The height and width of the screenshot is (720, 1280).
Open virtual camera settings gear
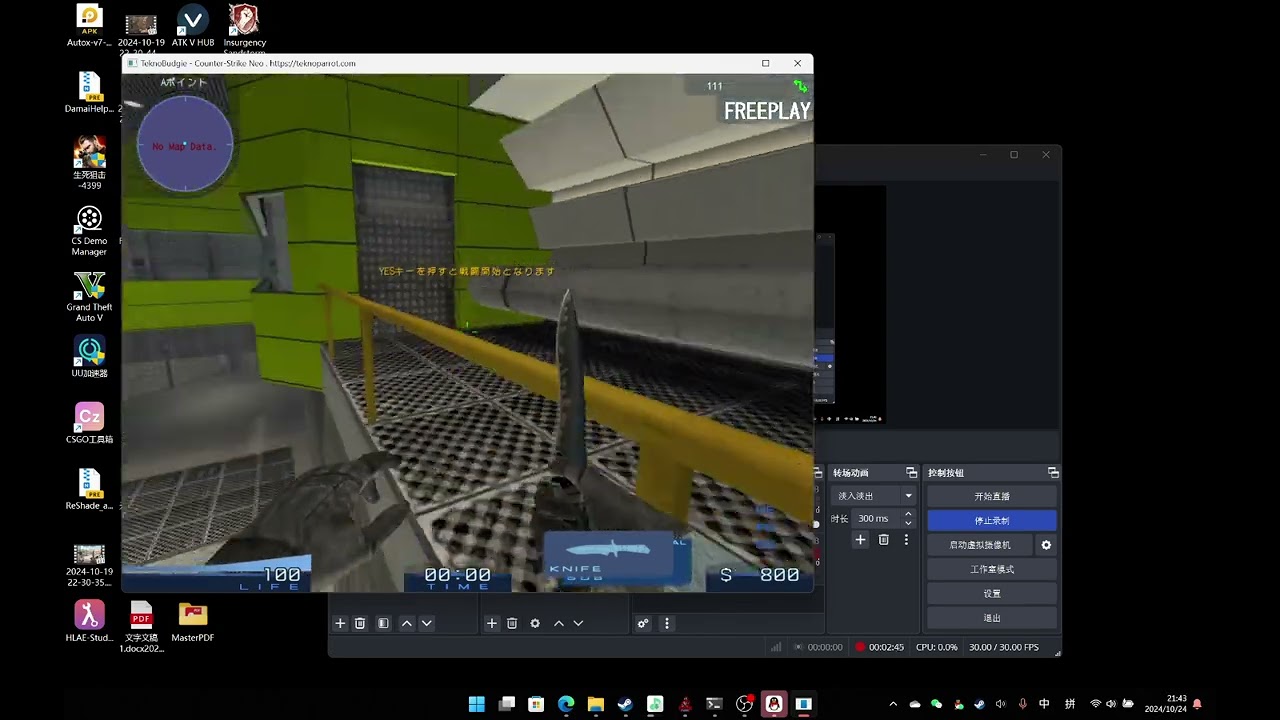tap(1046, 545)
